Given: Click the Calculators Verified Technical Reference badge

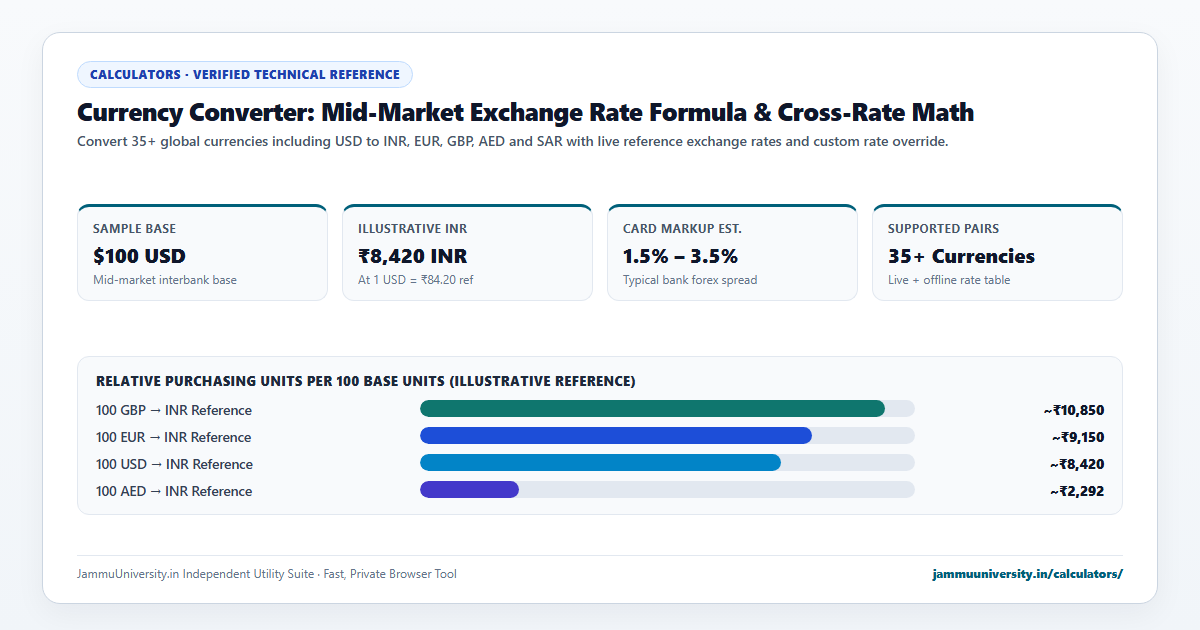Looking at the screenshot, I should pos(245,75).
